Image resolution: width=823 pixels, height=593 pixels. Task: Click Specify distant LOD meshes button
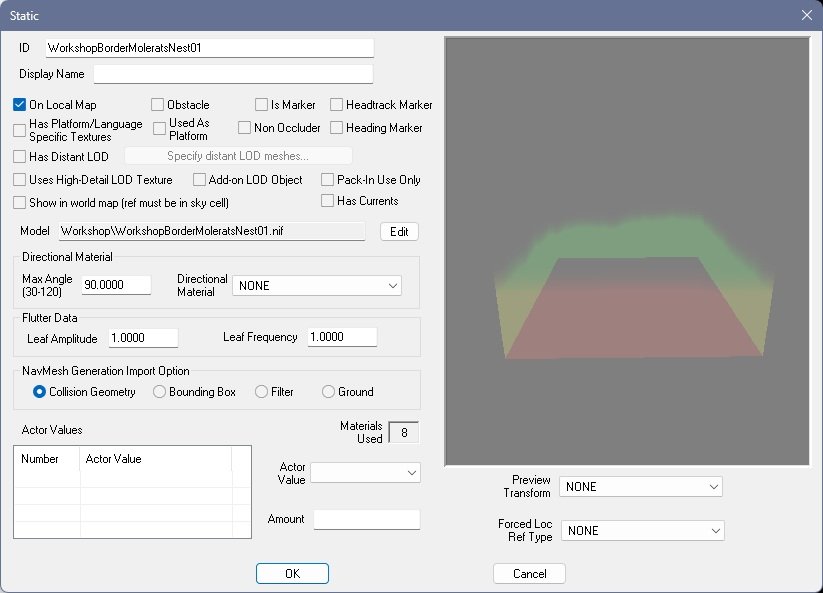(238, 156)
